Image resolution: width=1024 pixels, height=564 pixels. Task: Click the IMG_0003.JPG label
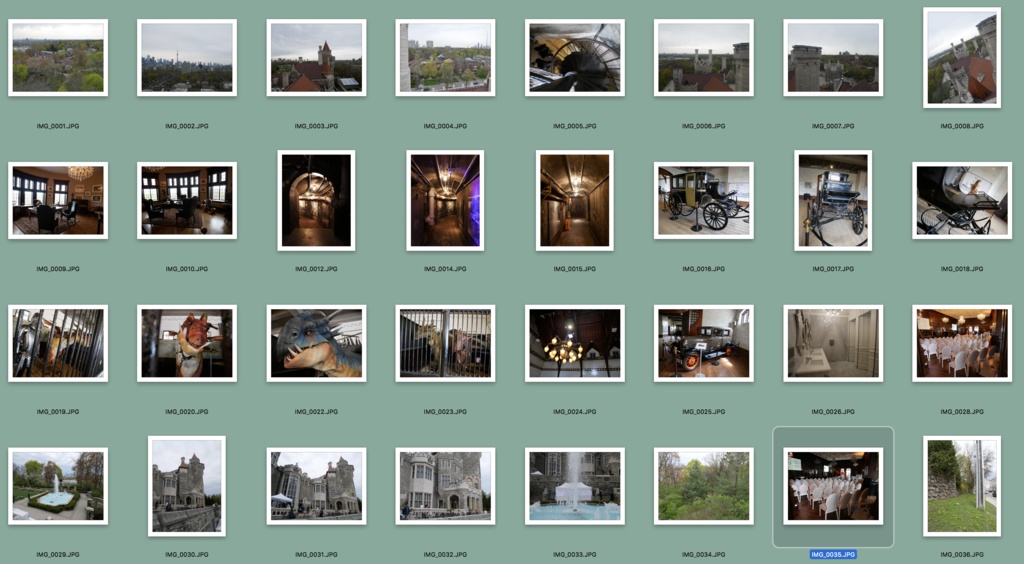pos(316,126)
